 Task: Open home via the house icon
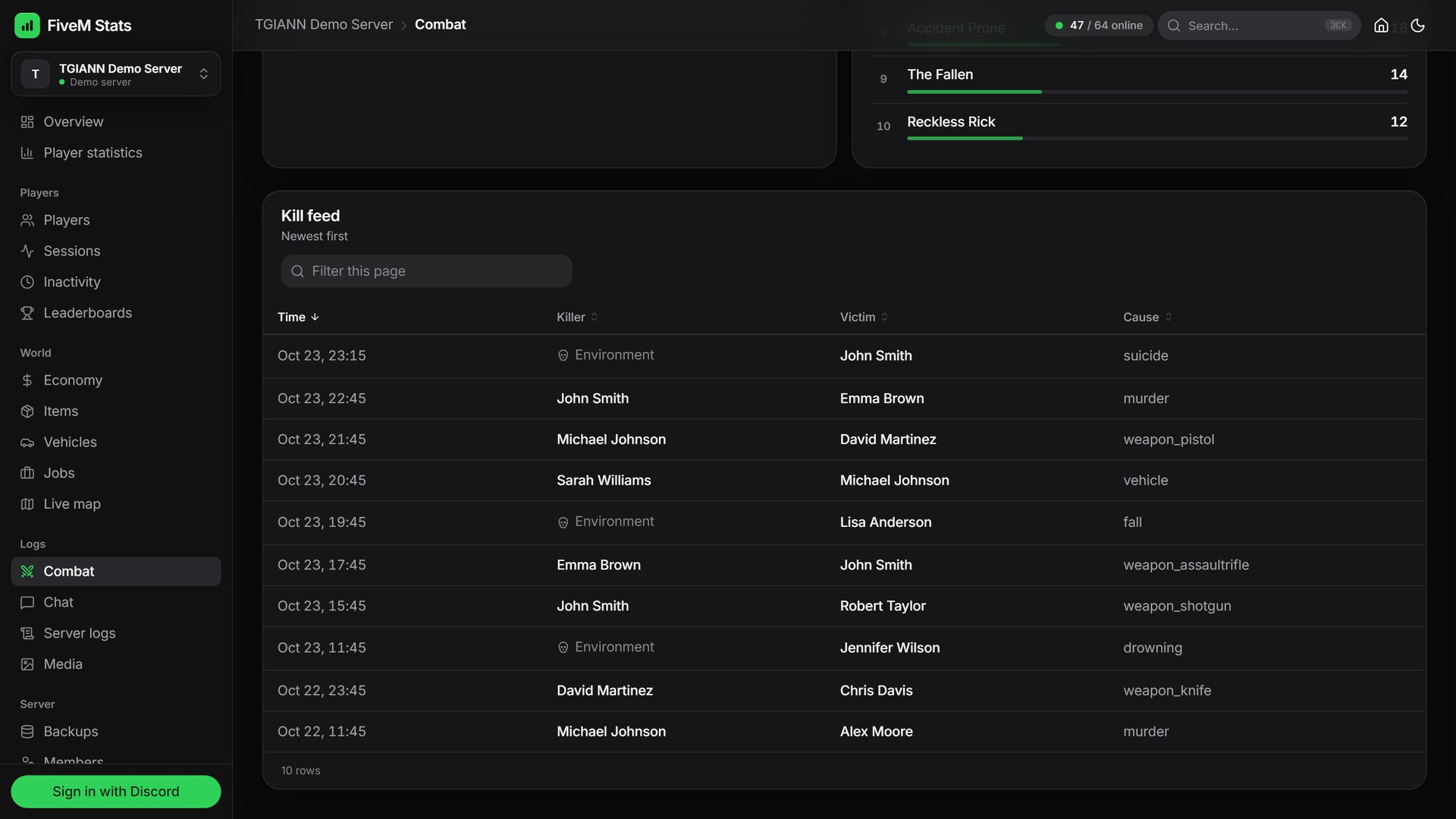tap(1381, 26)
